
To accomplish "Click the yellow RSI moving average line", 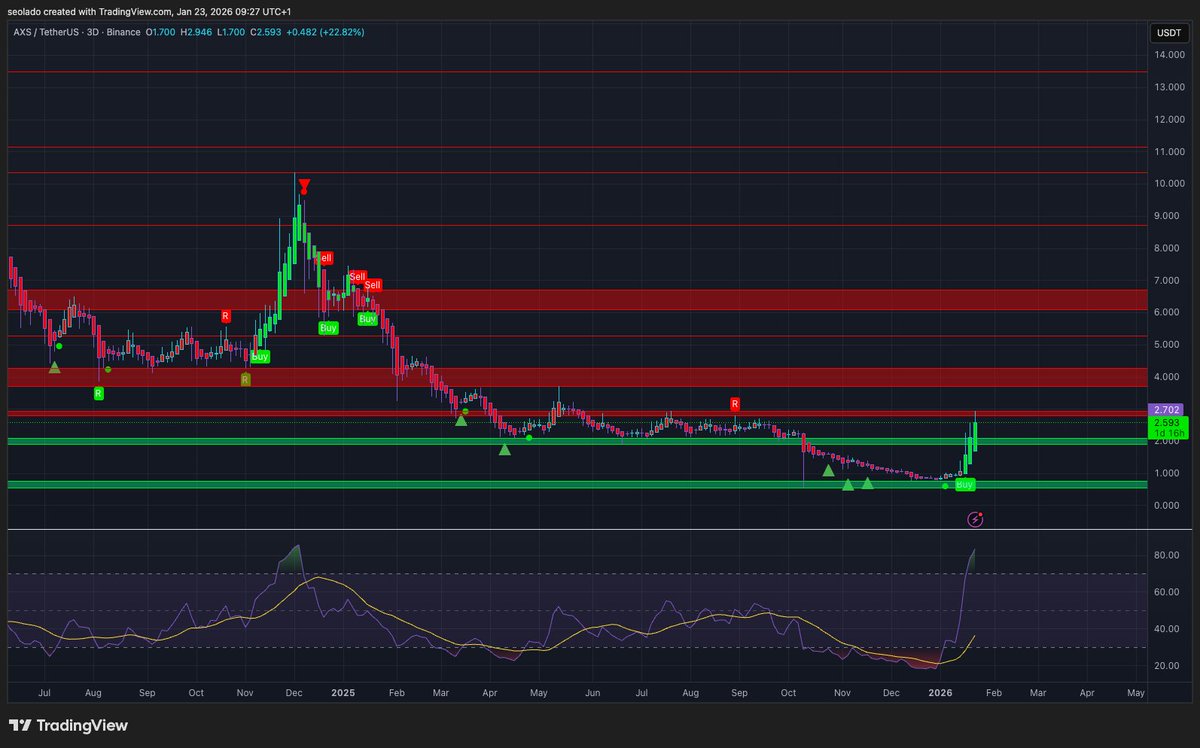I will tap(318, 578).
